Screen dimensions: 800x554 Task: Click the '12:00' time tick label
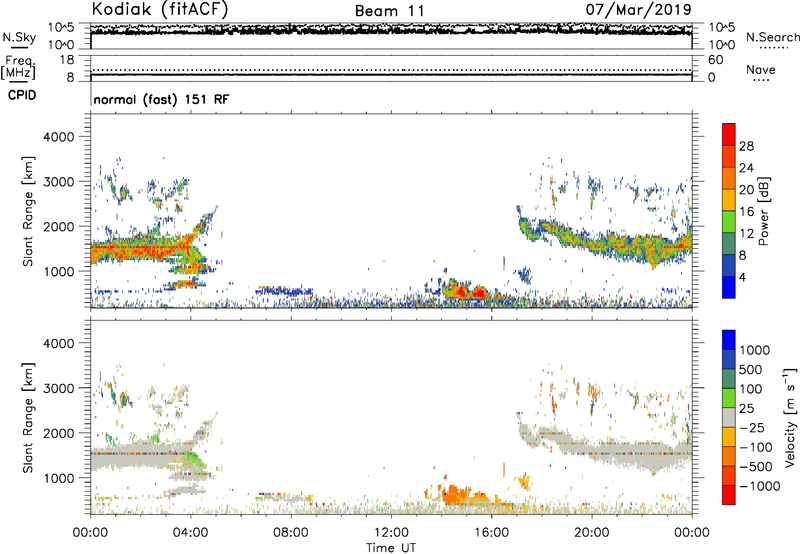[x=391, y=533]
